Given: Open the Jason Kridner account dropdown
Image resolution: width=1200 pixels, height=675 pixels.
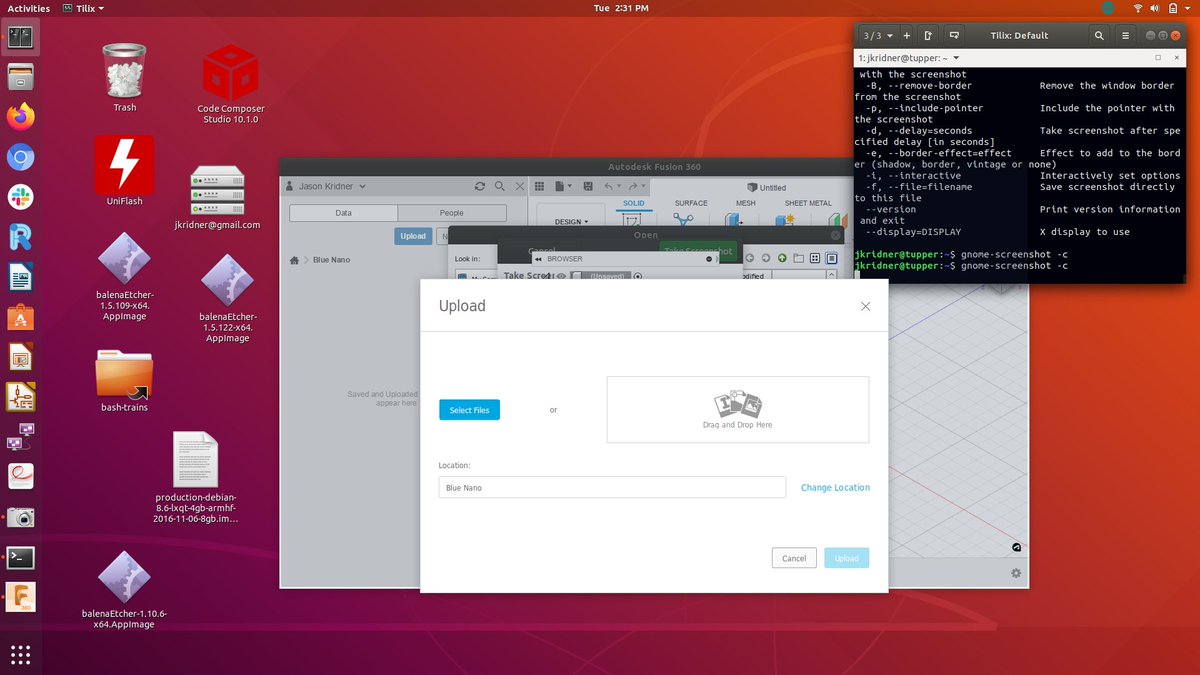Looking at the screenshot, I should pyautogui.click(x=327, y=186).
